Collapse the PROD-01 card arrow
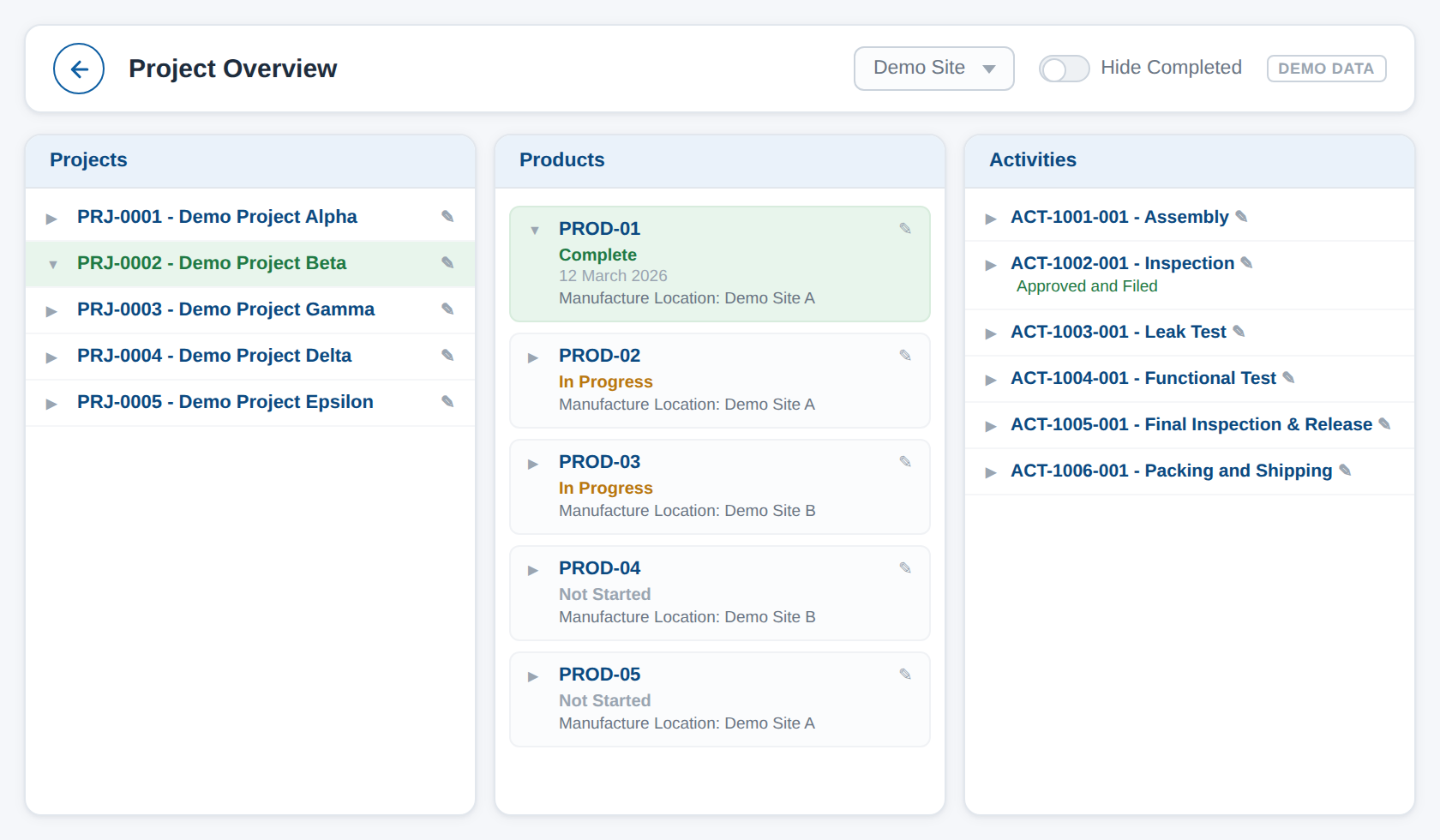Image resolution: width=1440 pixels, height=840 pixels. click(535, 231)
